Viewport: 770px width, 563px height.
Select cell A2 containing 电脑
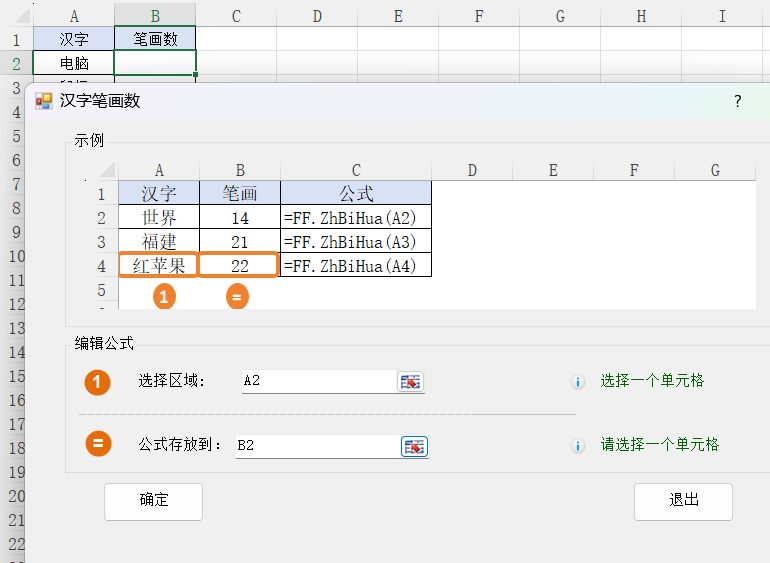pos(74,63)
